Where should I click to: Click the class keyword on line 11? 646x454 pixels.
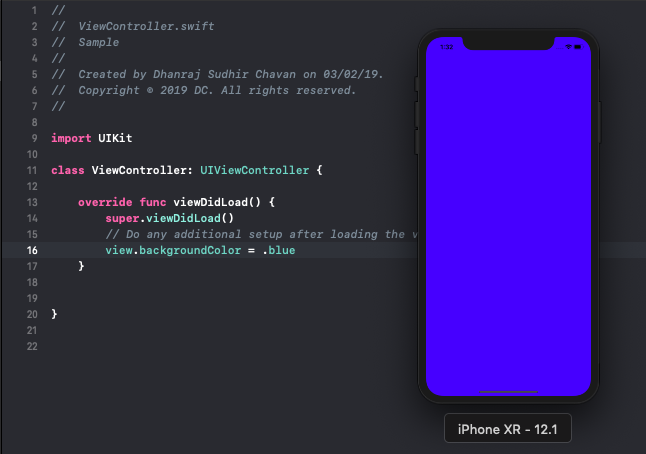[68, 171]
